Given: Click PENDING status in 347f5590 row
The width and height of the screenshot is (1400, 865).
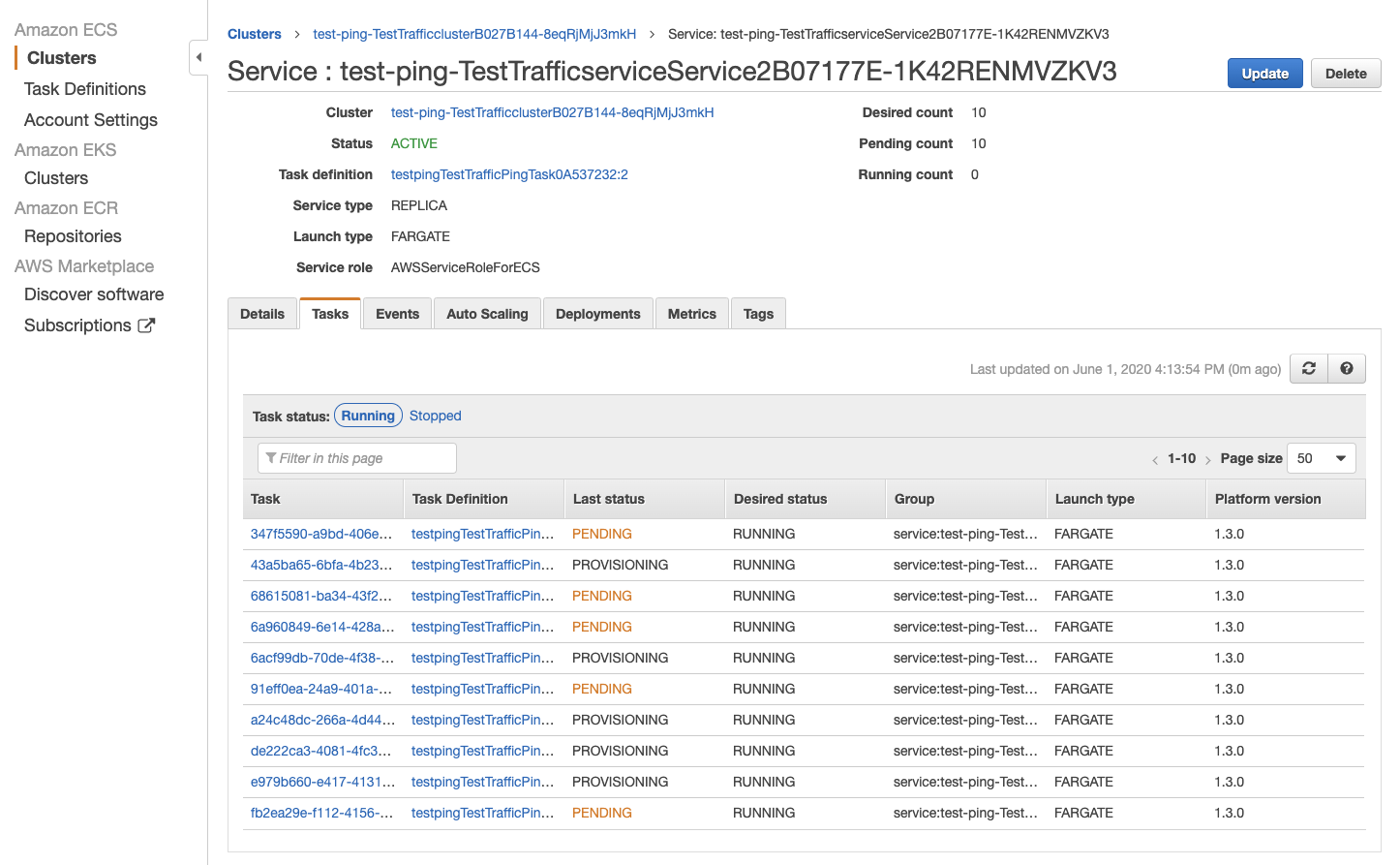Looking at the screenshot, I should [x=602, y=534].
